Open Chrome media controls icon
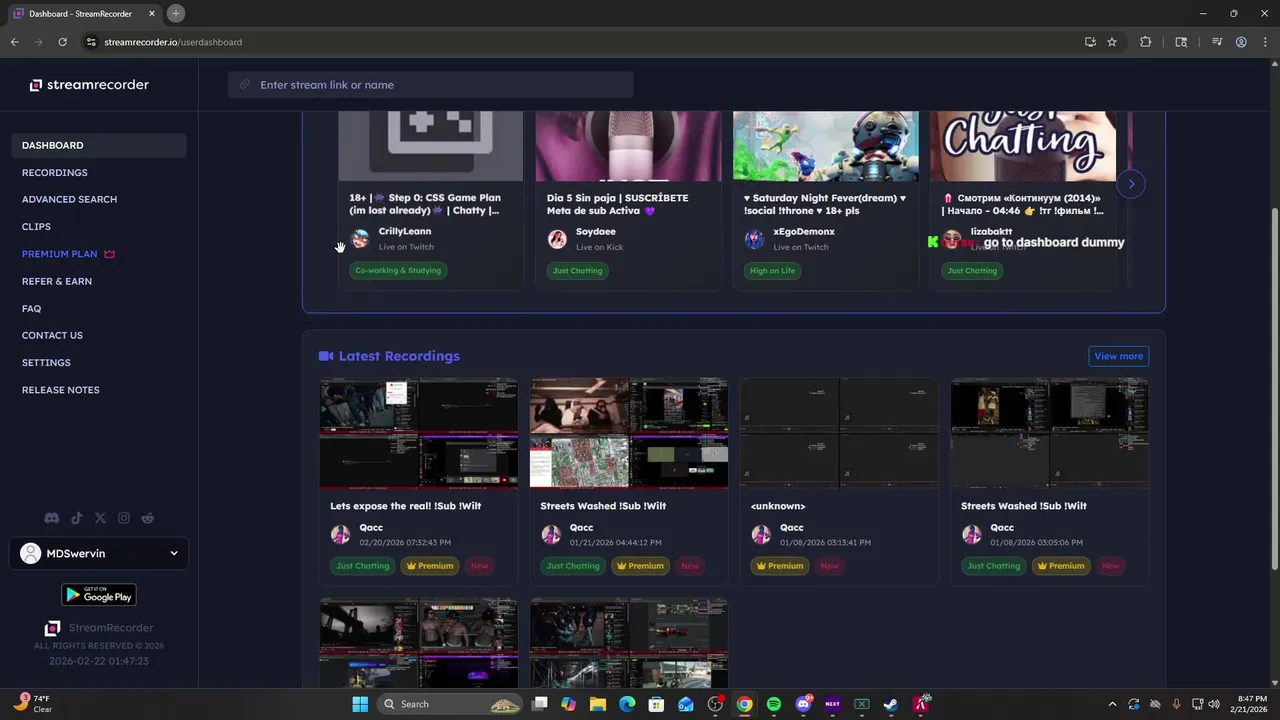Screen dimensions: 1280x720 point(1217,42)
